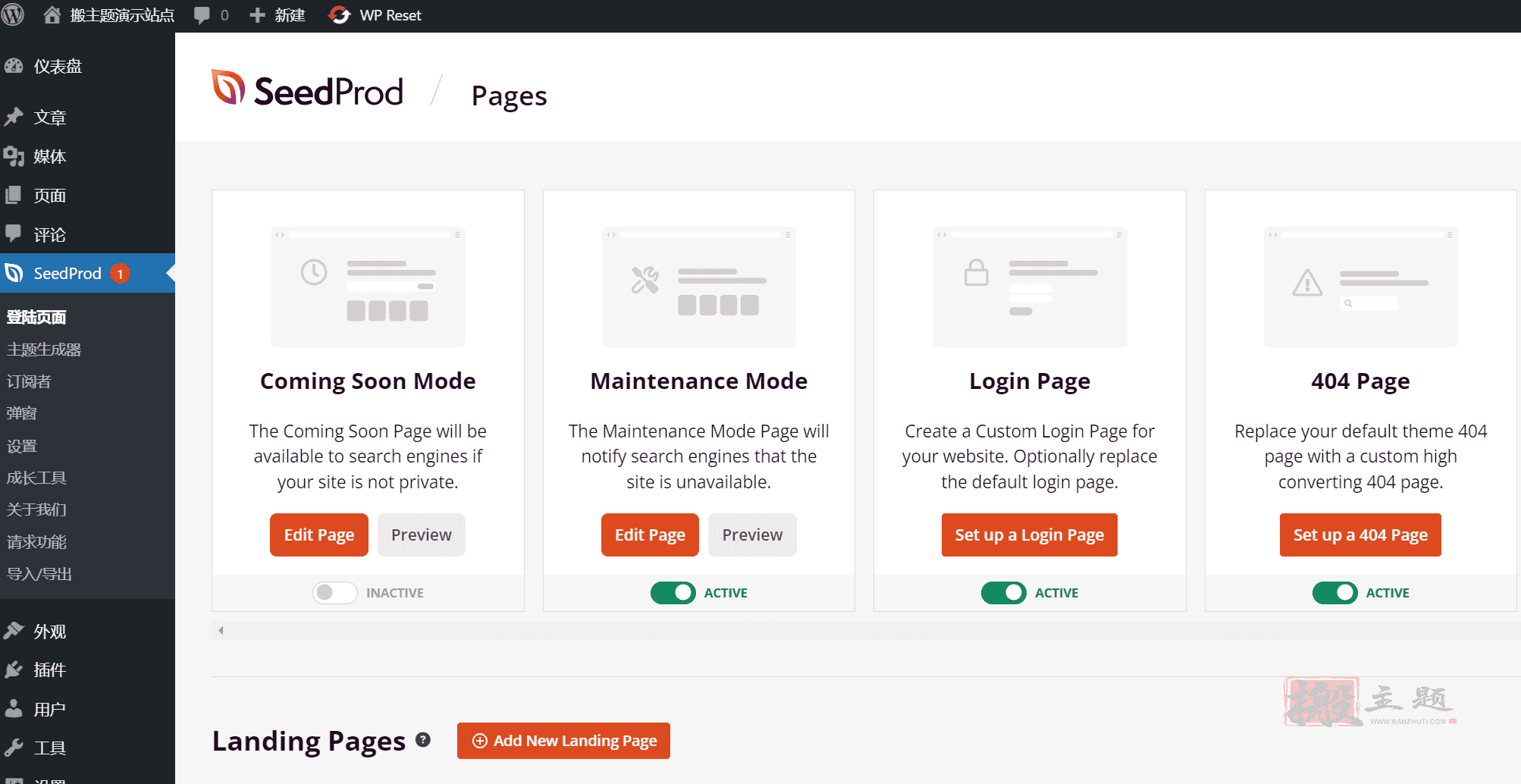Click the site home icon in admin bar

point(52,15)
